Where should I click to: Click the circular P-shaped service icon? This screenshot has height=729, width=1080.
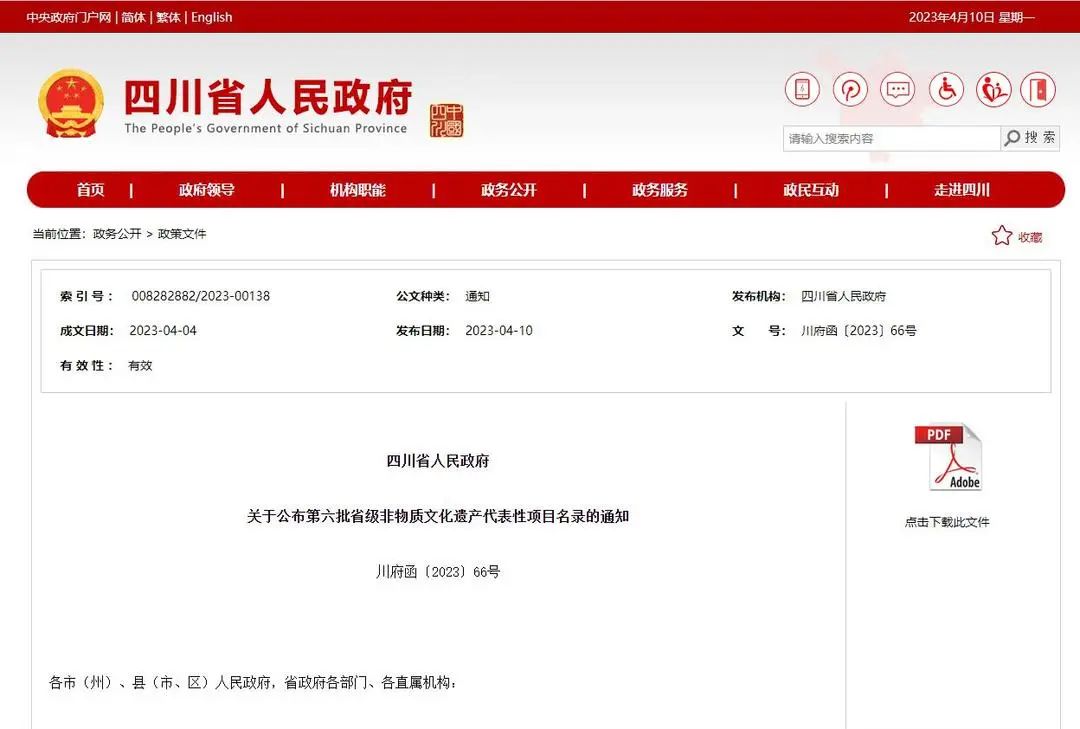[x=850, y=90]
